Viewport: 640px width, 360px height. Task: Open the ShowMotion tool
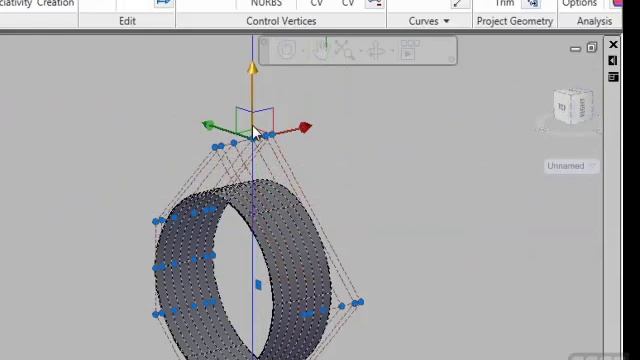(409, 50)
